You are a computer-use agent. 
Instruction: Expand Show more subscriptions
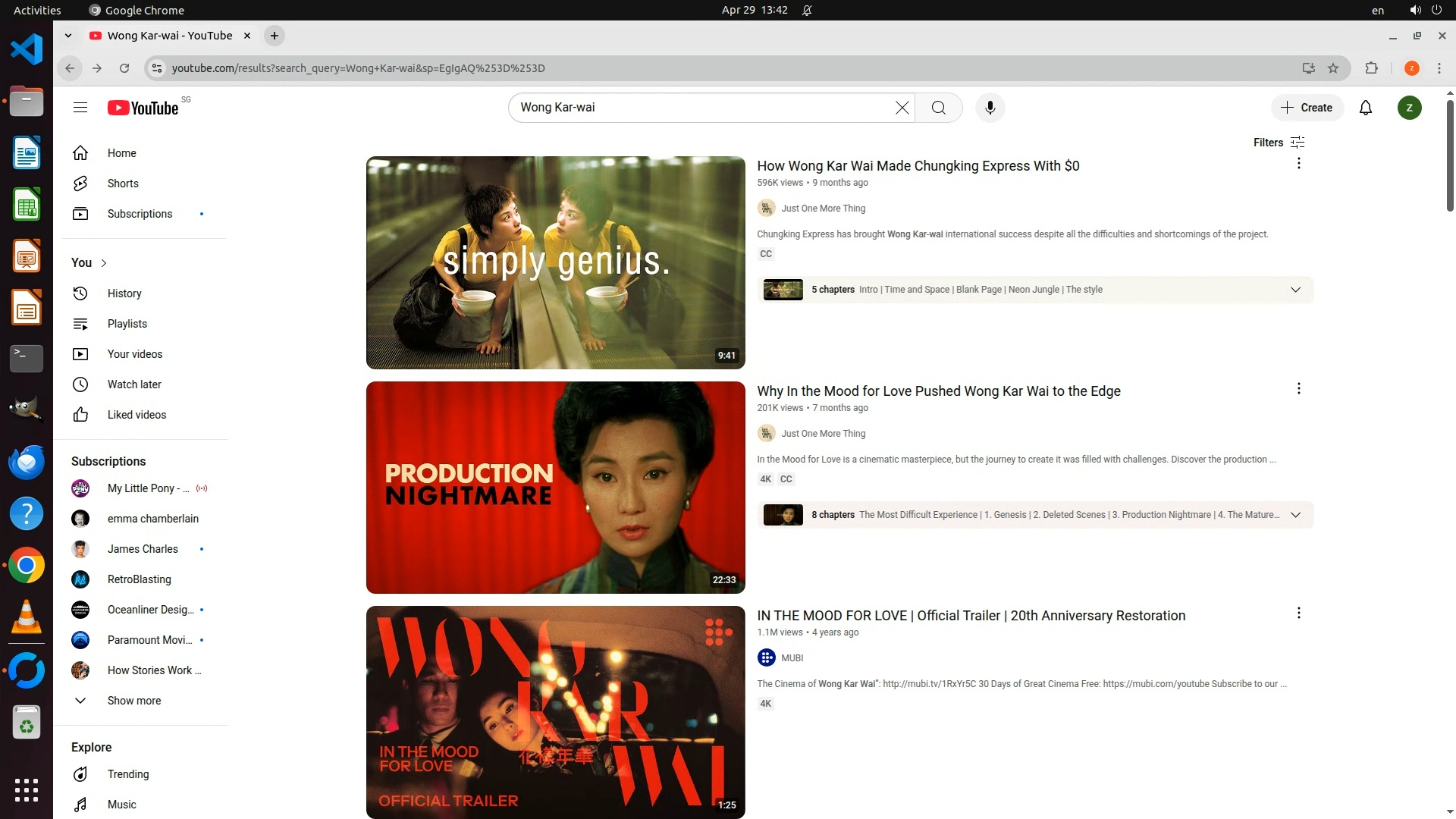[133, 701]
